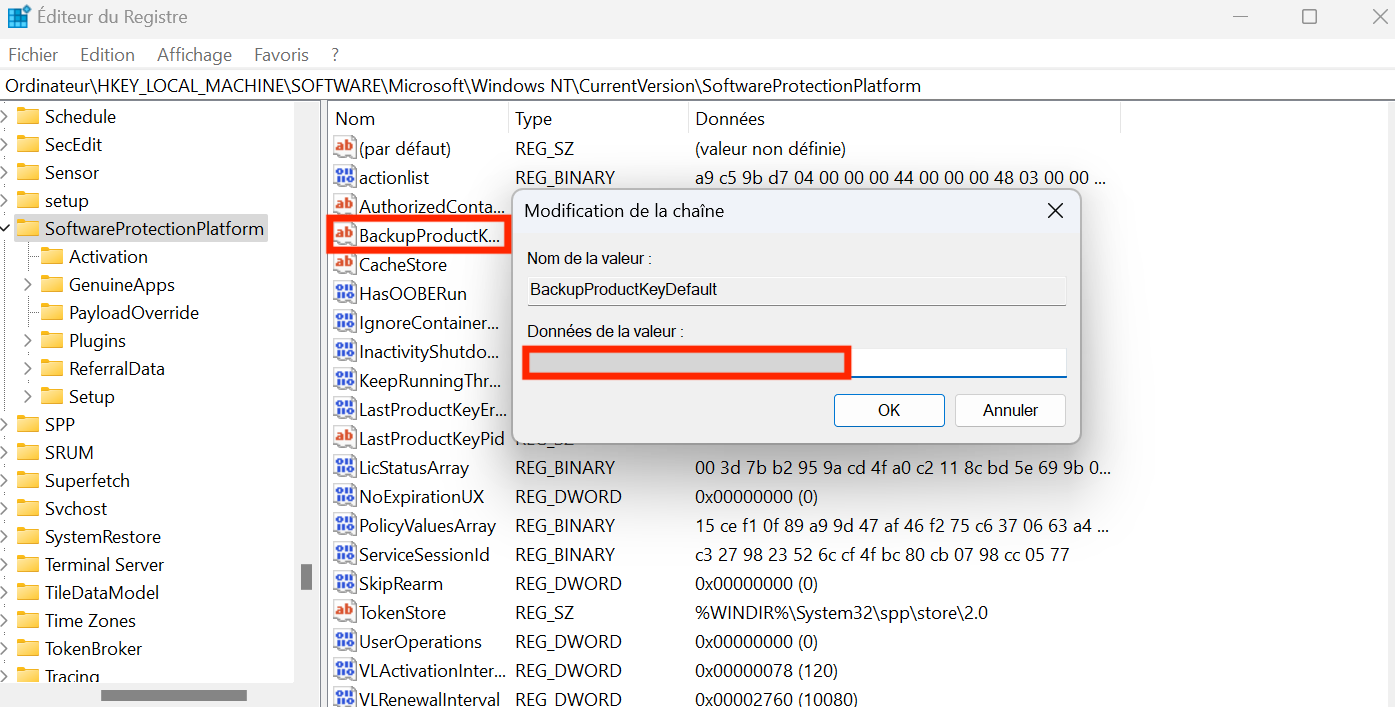Click the binary icon next to ServiceSessionId
Viewport: 1395px width, 707px height.
pyautogui.click(x=344, y=554)
